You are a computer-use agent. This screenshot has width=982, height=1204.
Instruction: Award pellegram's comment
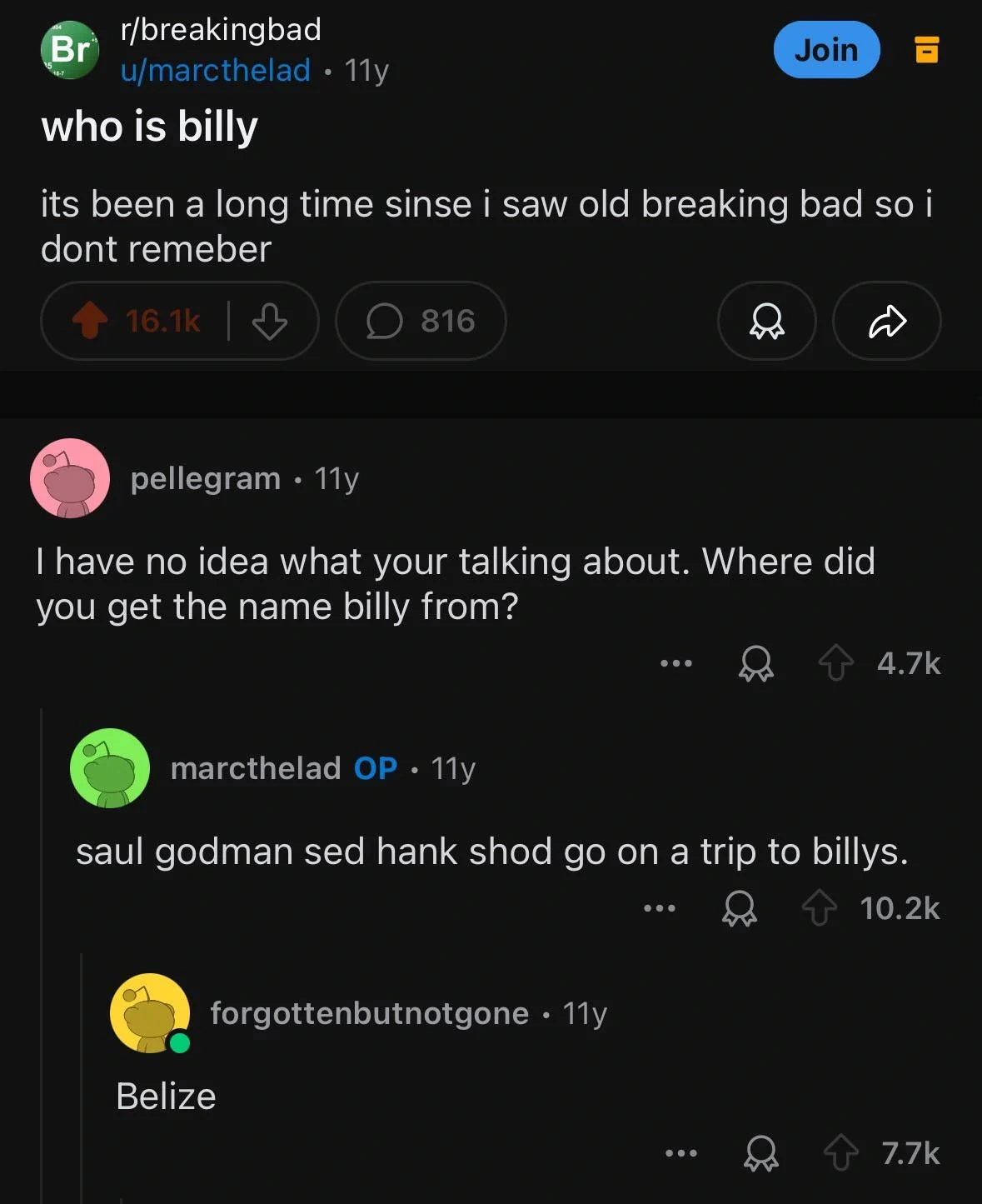click(756, 664)
